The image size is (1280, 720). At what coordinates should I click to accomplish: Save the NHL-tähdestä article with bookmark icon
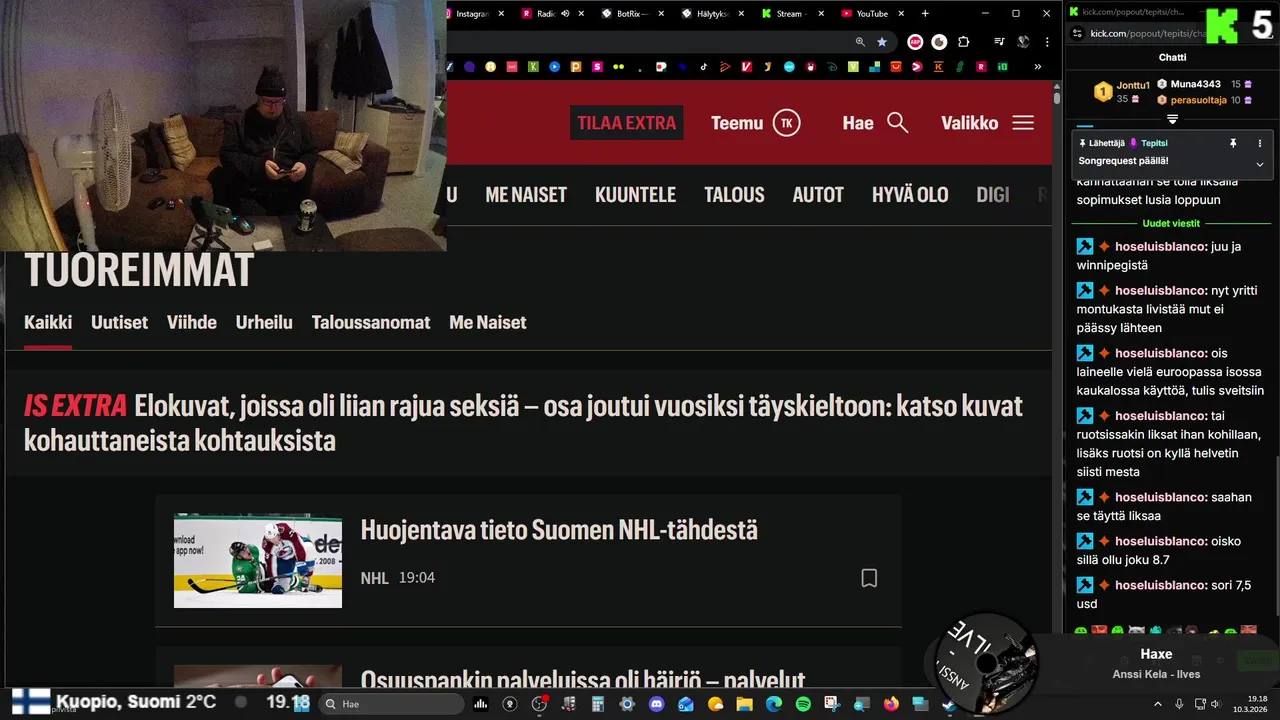click(x=869, y=578)
